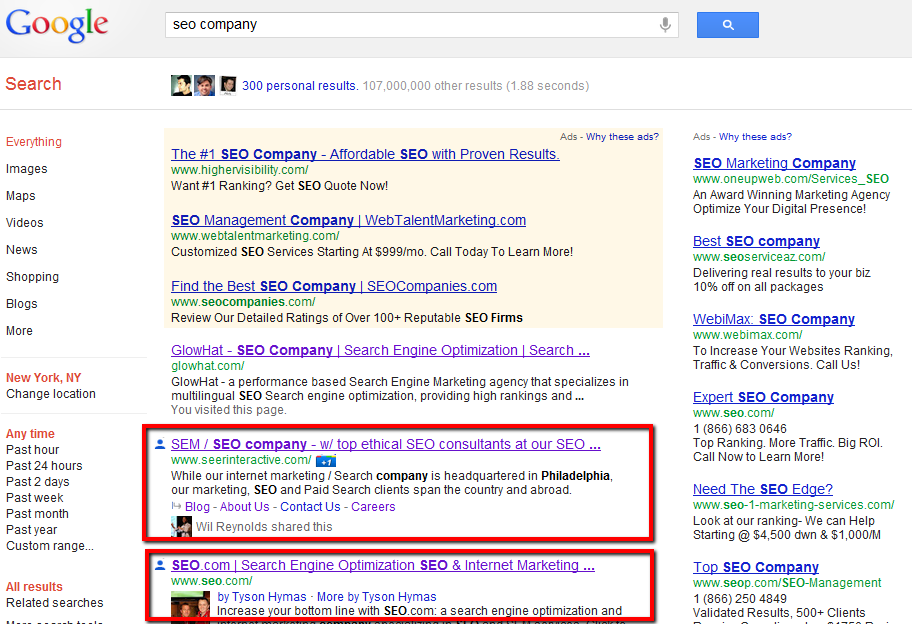Screen dimensions: 912x624
Task: Filter results to Past hour
Action: [33, 450]
